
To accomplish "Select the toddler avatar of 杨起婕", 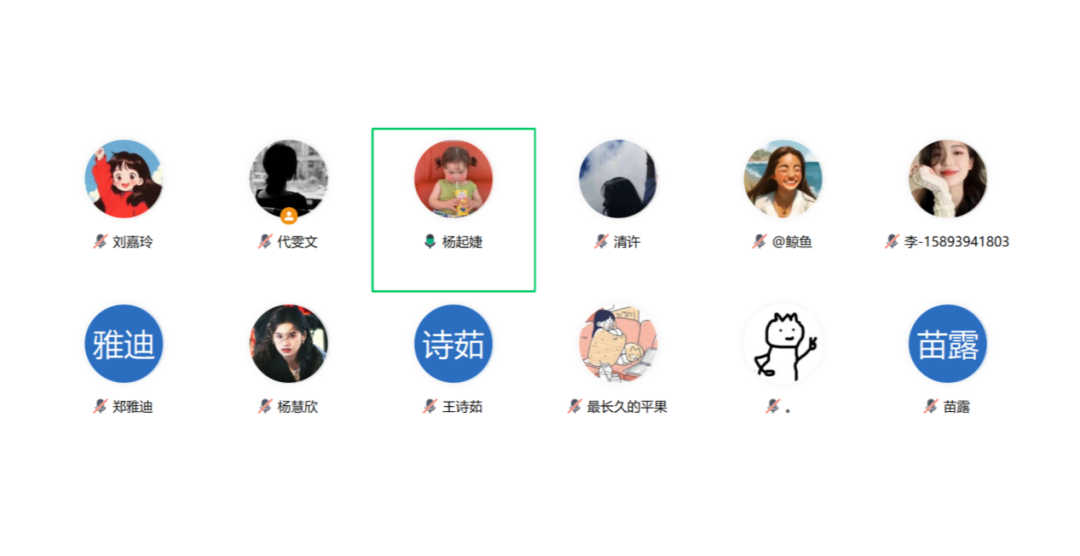I will pyautogui.click(x=453, y=179).
